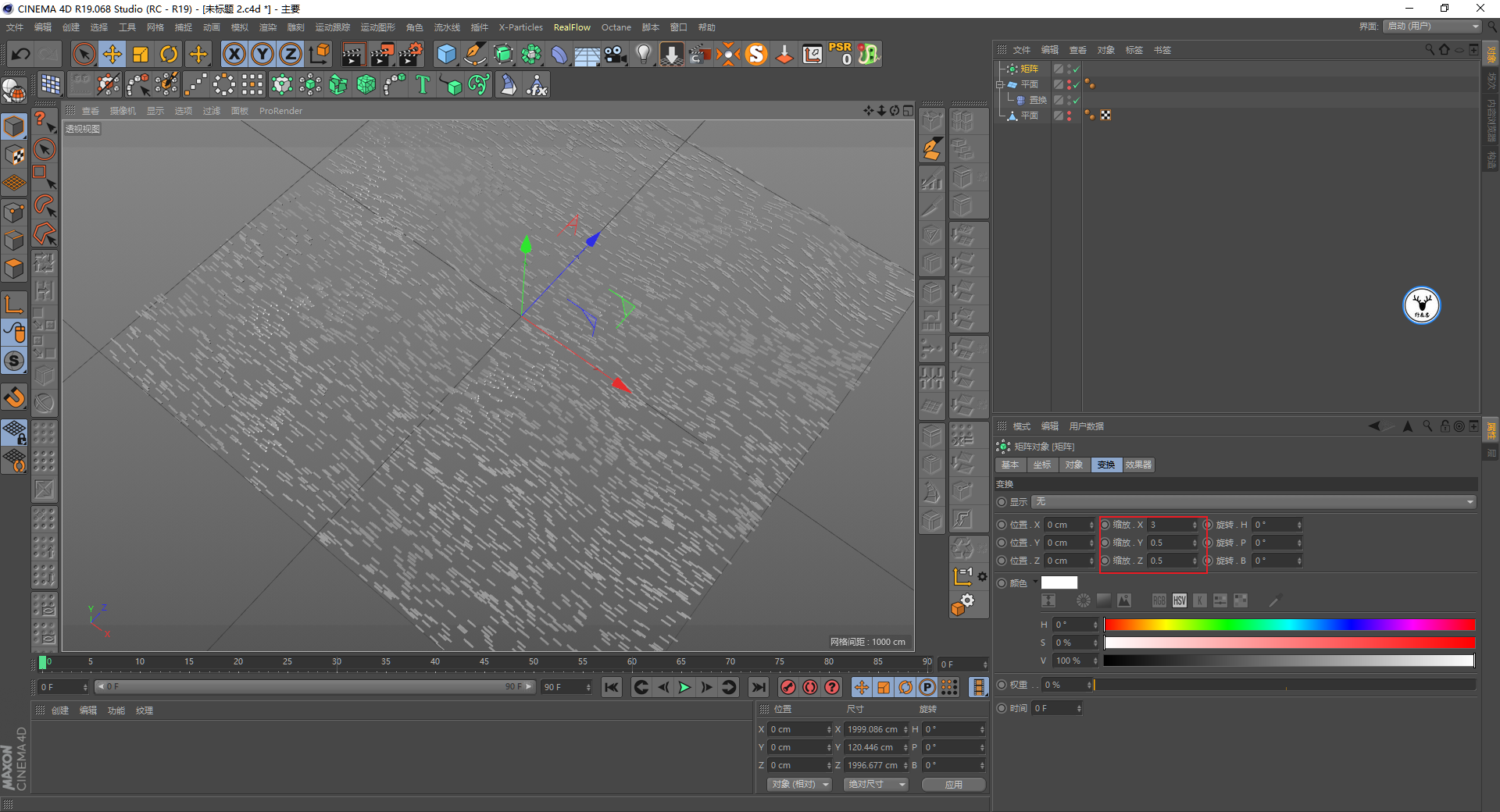Open viewport 摄像机 menu
1500x812 pixels.
tap(123, 111)
